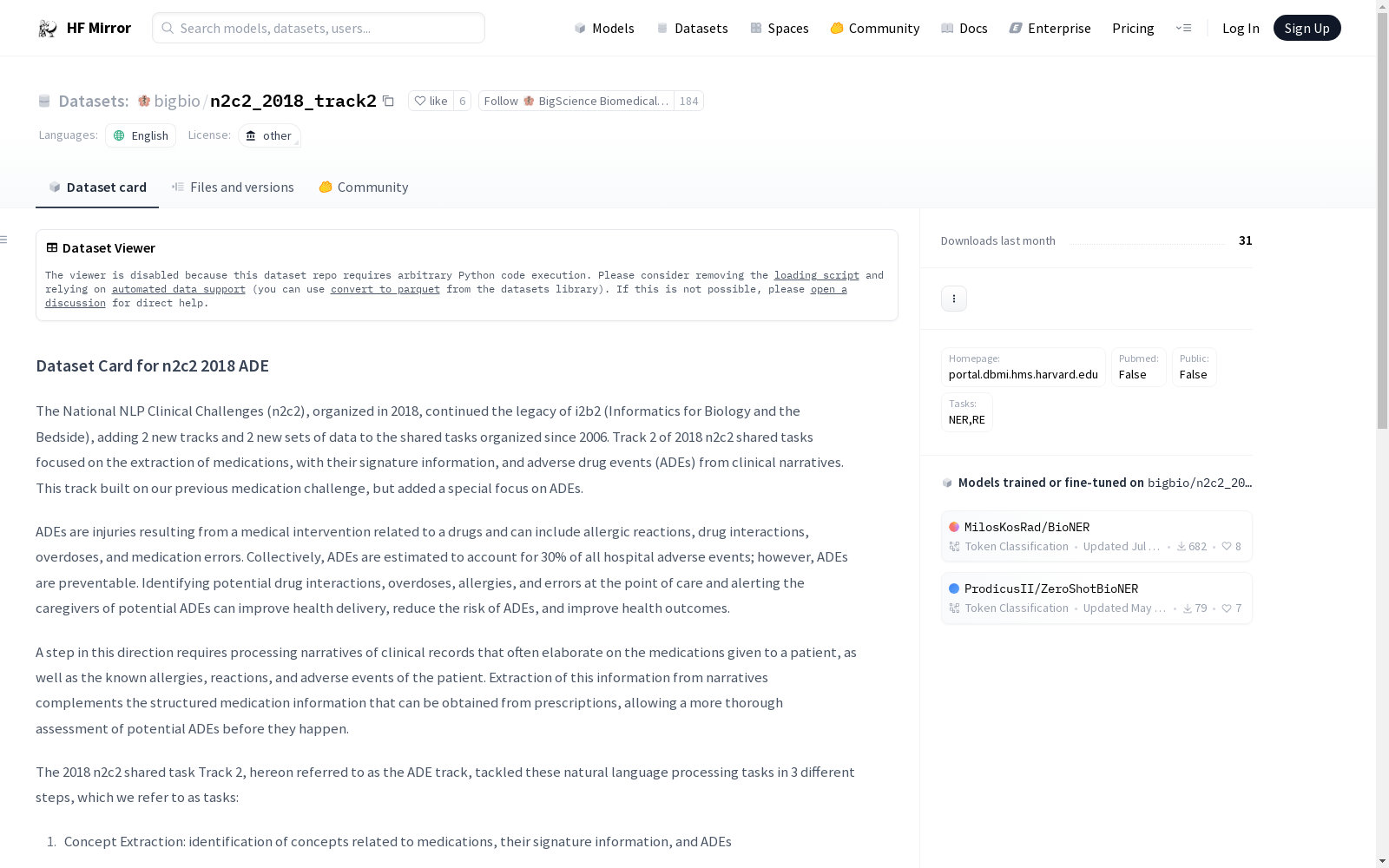This screenshot has width=1389, height=868.
Task: Click the Public False tag
Action: tap(1195, 367)
